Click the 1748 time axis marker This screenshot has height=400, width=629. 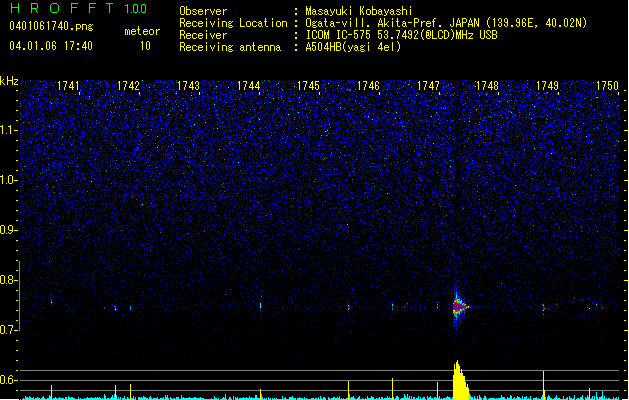click(x=487, y=86)
